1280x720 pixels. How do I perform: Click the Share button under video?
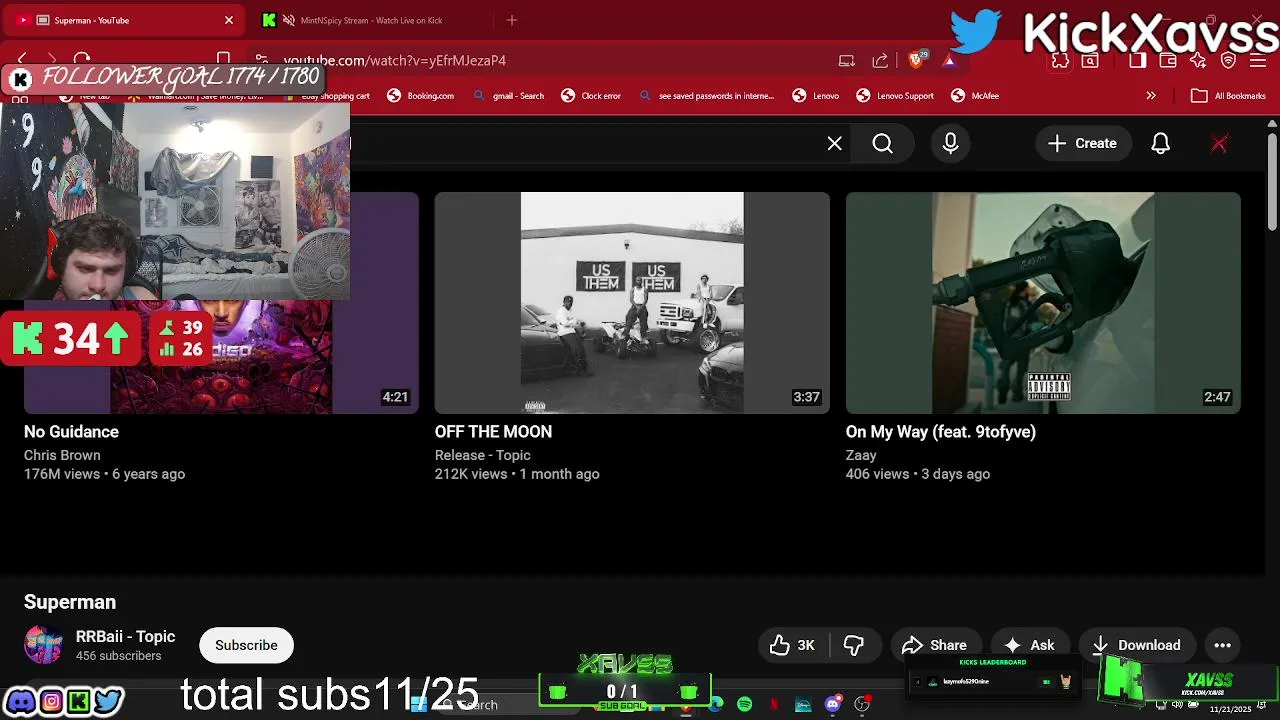coord(934,645)
